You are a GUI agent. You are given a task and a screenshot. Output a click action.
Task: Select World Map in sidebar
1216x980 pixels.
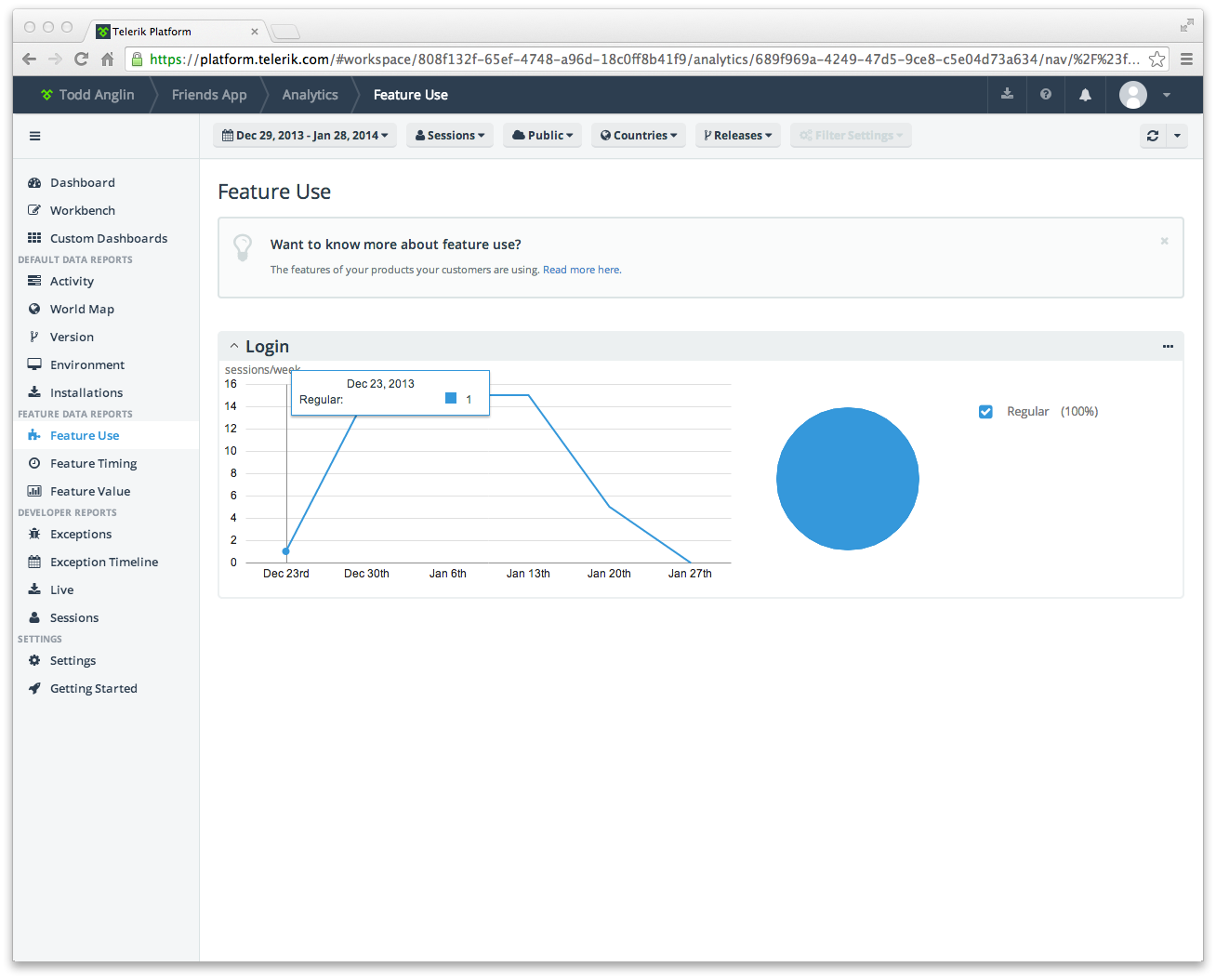coord(82,309)
